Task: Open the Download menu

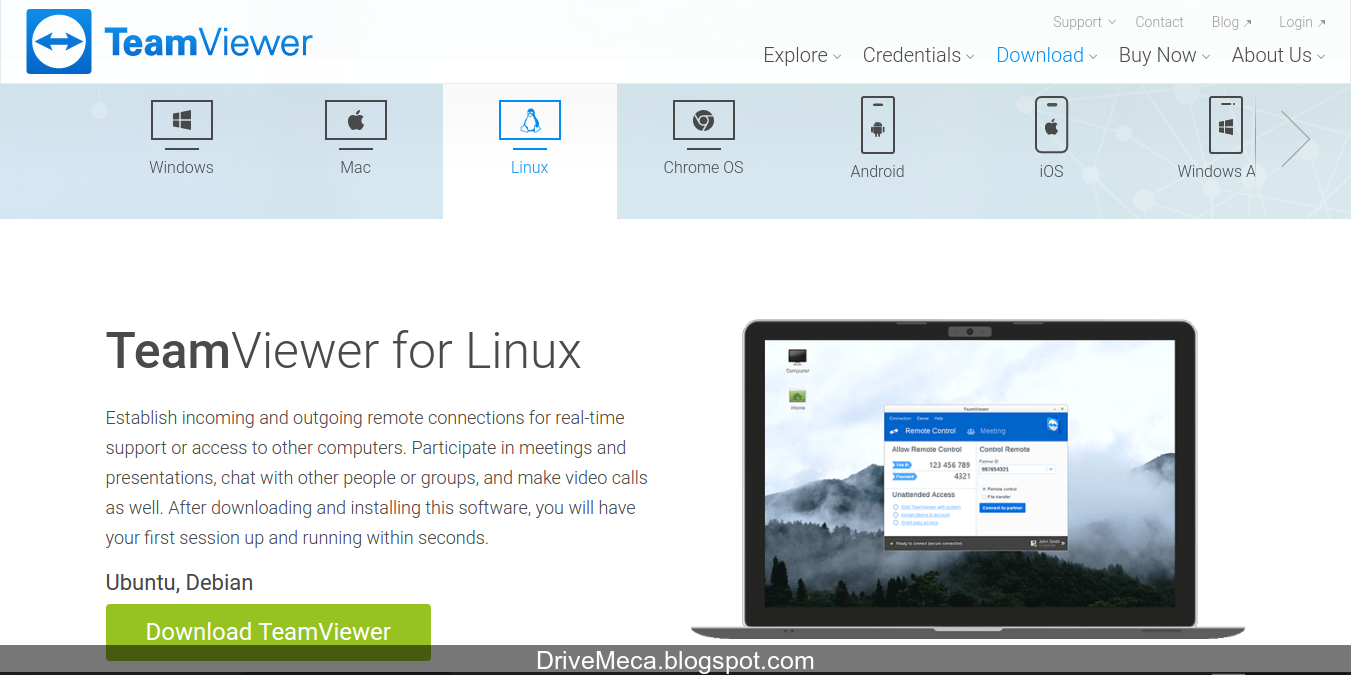Action: click(x=1047, y=55)
